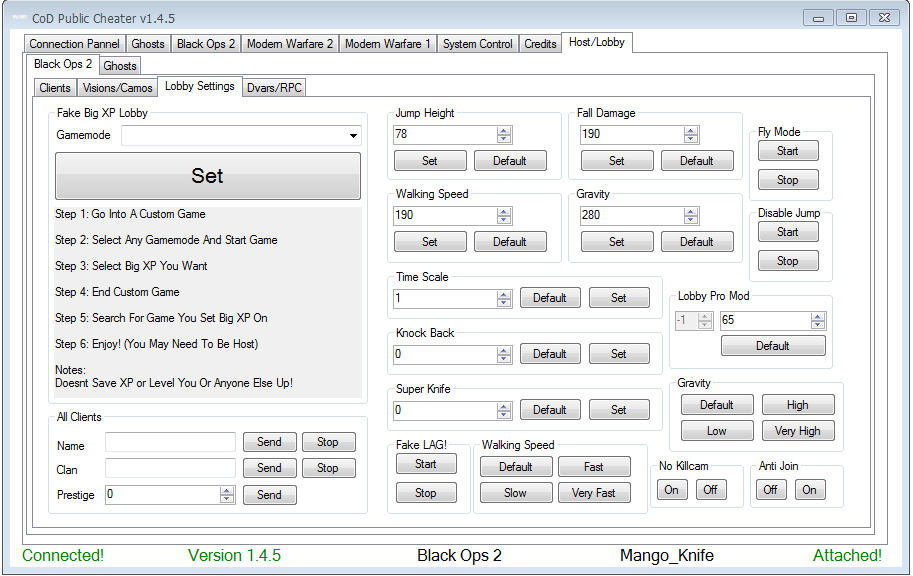This screenshot has width=913, height=576.
Task: Set the numeric Walking Speed value
Action: [430, 242]
